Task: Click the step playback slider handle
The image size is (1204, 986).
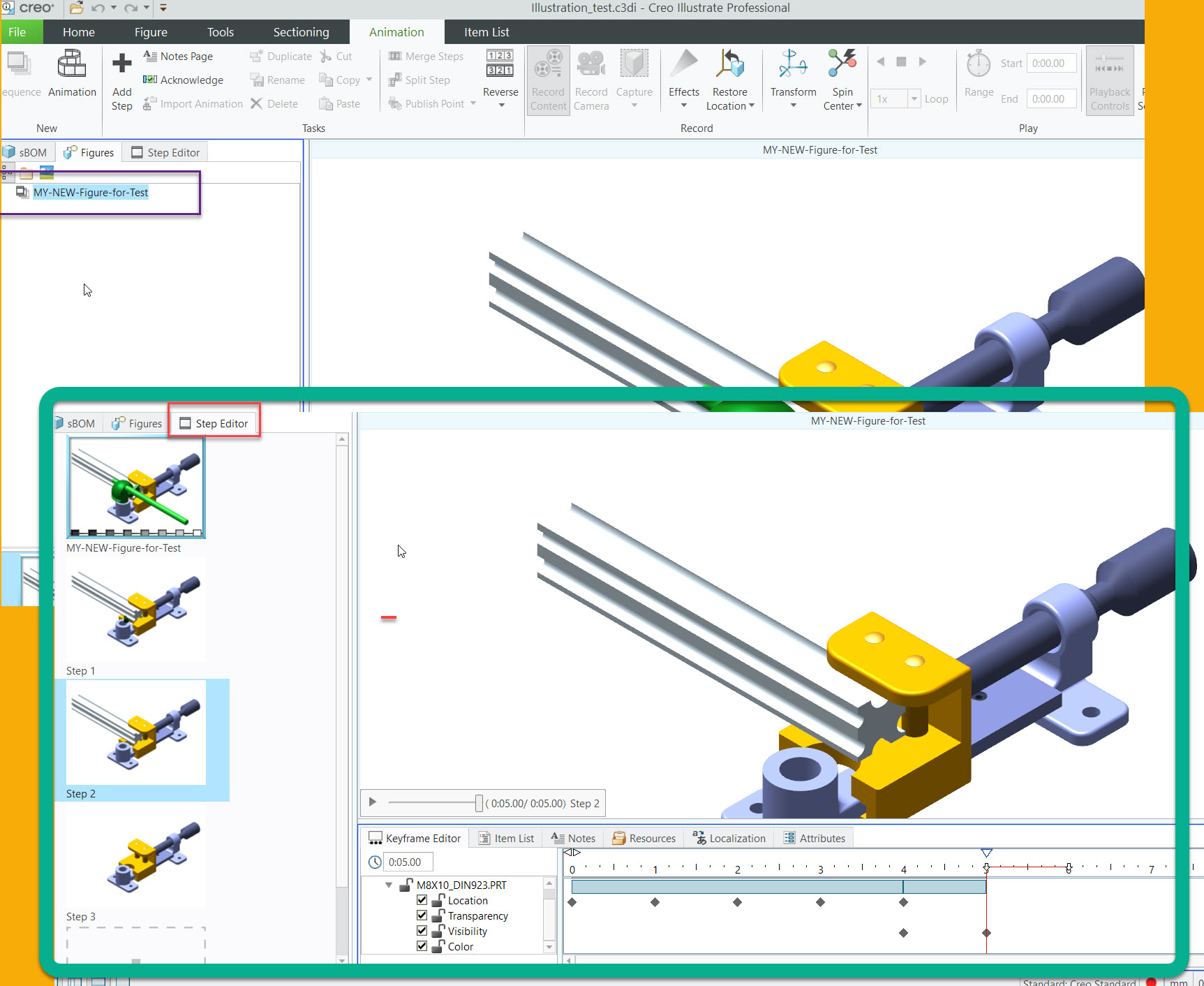Action: (x=479, y=803)
